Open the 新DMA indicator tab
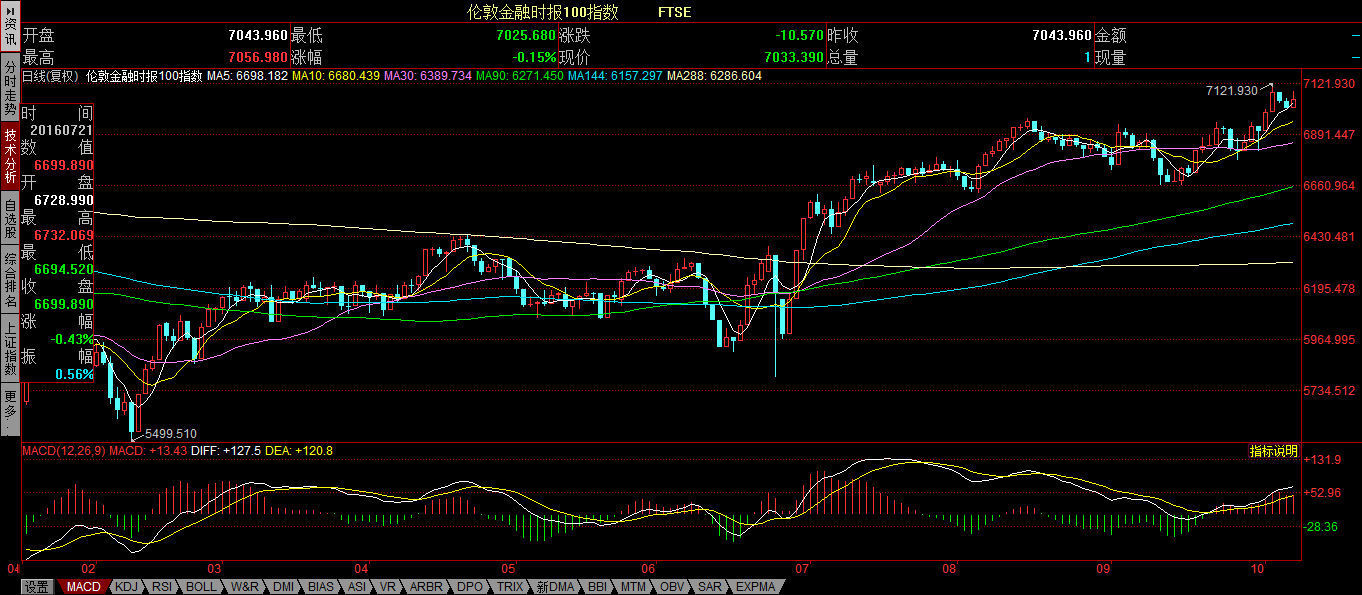The height and width of the screenshot is (595, 1362). pyautogui.click(x=555, y=587)
